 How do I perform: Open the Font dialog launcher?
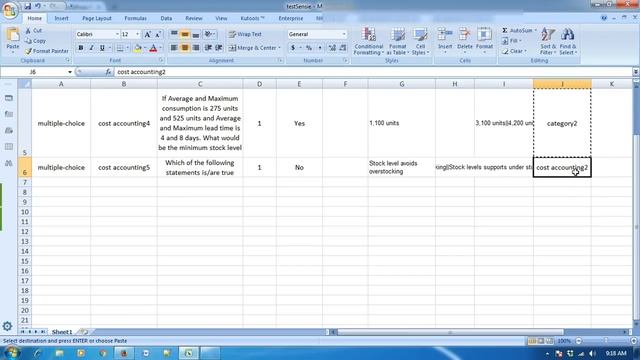click(x=161, y=60)
